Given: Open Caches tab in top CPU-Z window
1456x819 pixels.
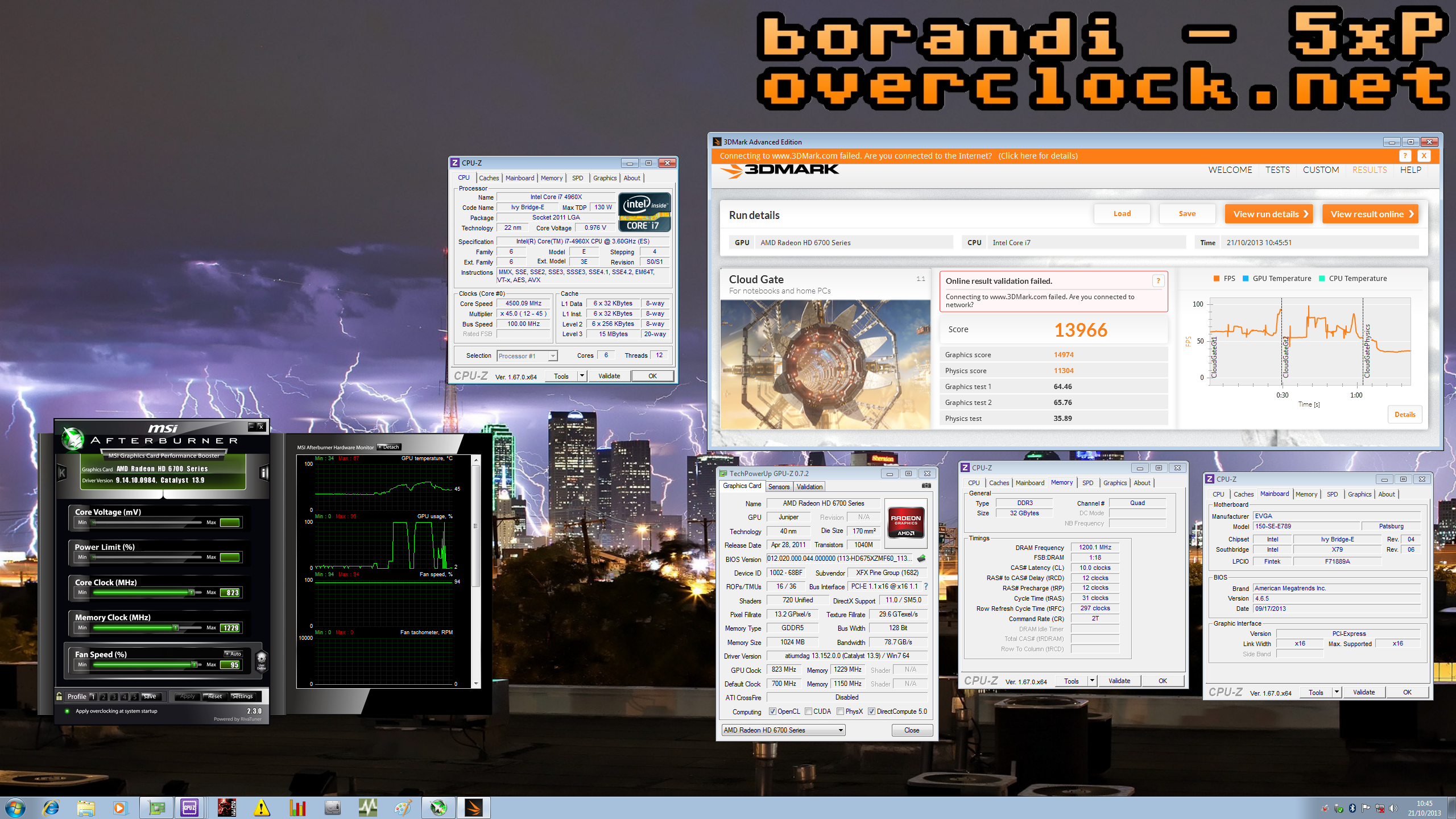Looking at the screenshot, I should (489, 178).
